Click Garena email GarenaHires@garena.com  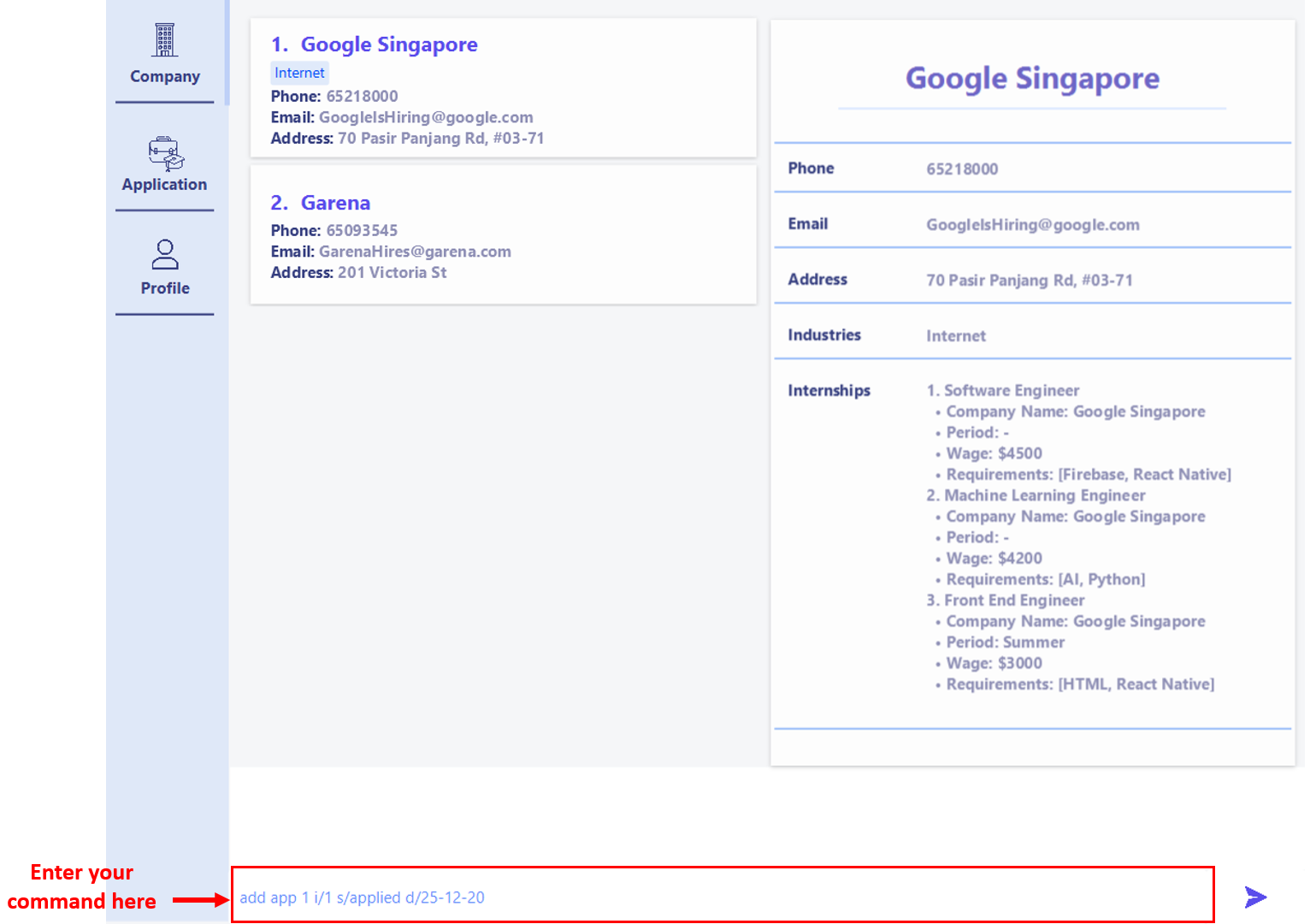click(x=415, y=252)
